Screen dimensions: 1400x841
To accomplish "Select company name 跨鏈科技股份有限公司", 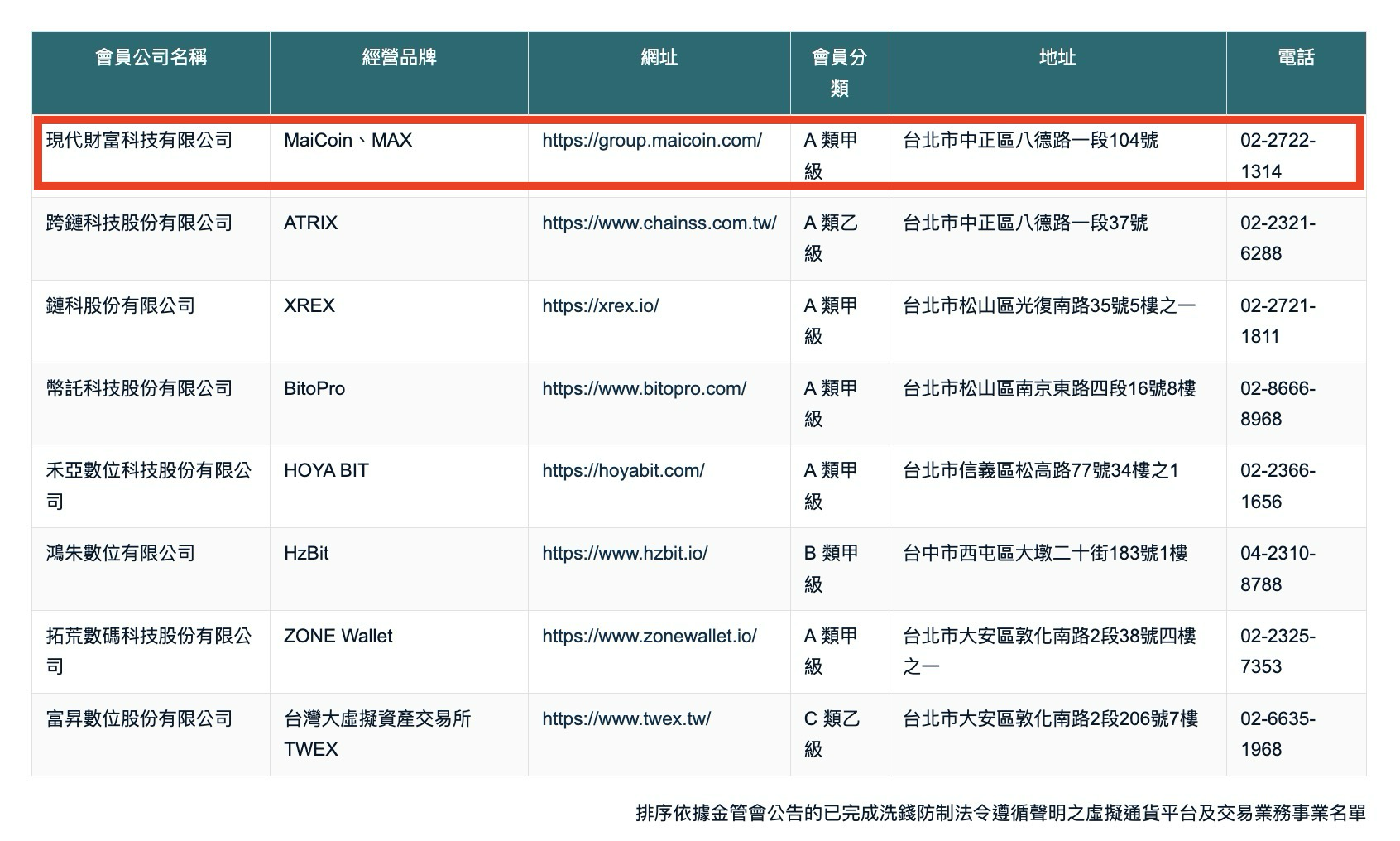I will [x=139, y=223].
